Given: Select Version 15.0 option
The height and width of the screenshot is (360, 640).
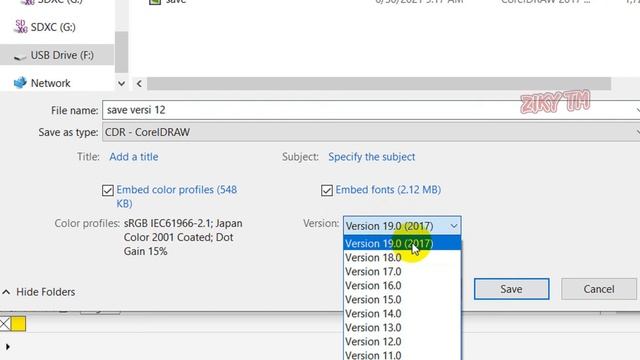Looking at the screenshot, I should [x=402, y=299].
